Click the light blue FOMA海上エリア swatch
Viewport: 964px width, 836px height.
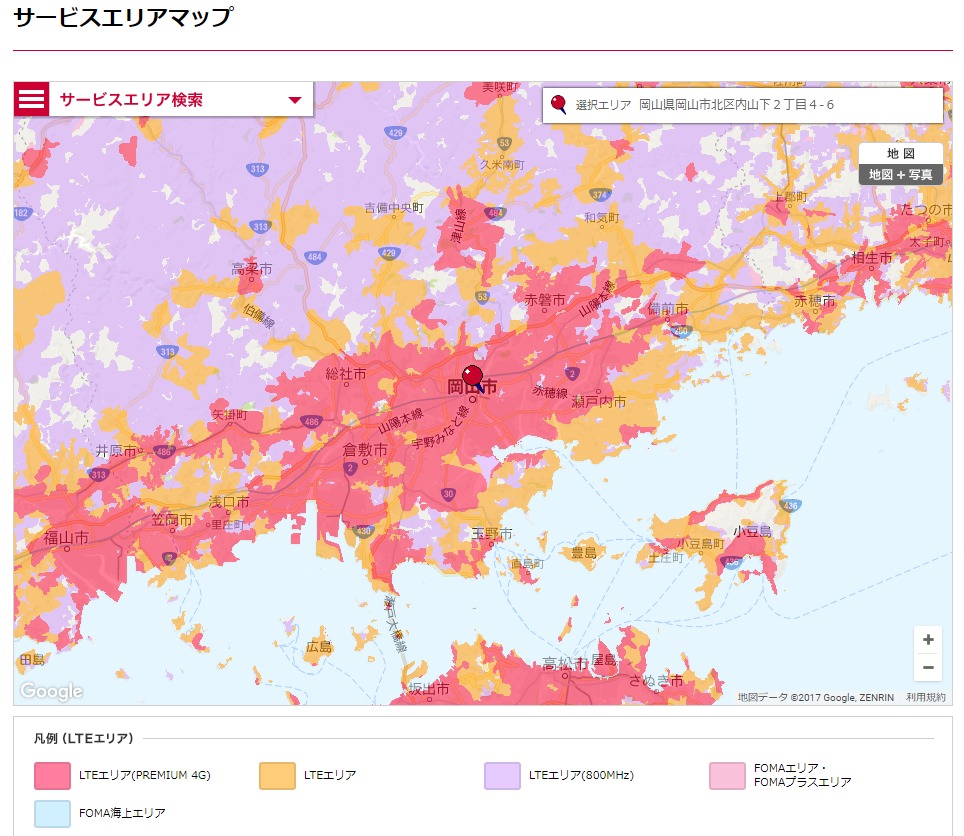[52, 814]
